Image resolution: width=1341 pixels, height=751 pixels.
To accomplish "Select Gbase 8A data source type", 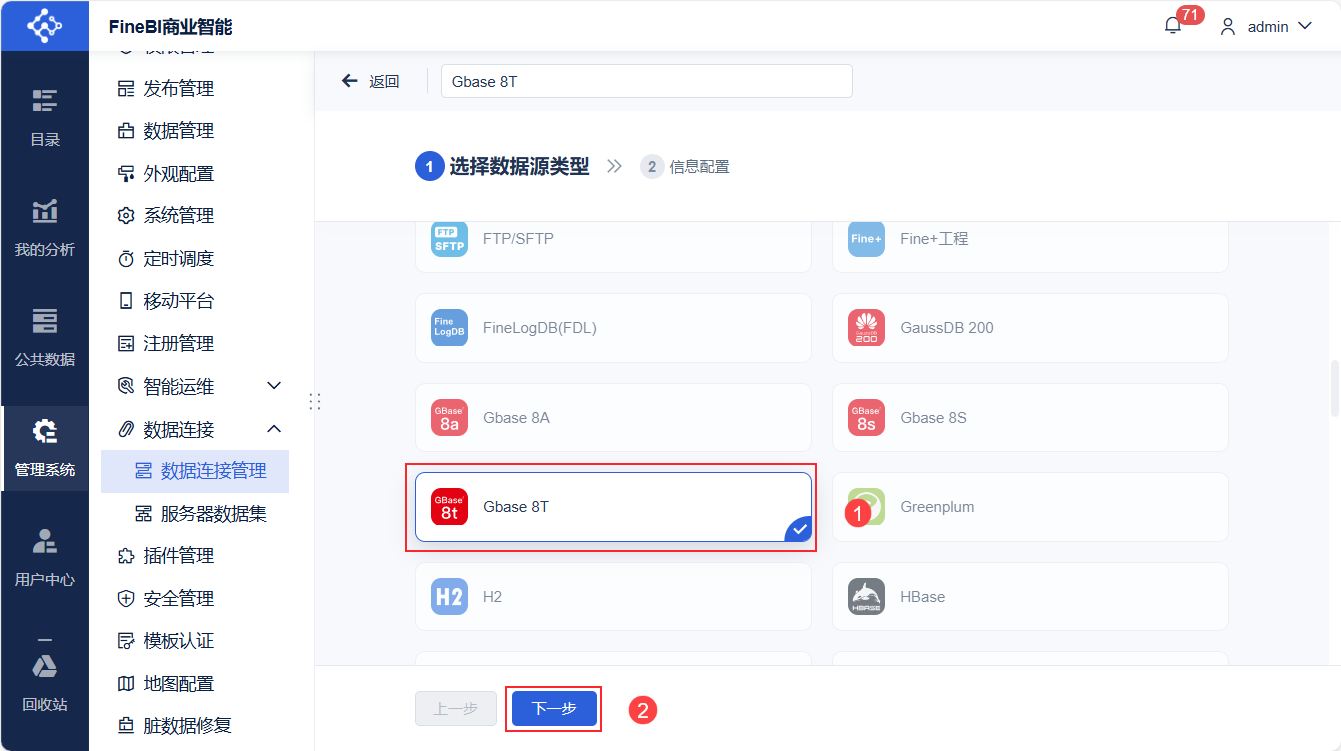I will pos(613,417).
